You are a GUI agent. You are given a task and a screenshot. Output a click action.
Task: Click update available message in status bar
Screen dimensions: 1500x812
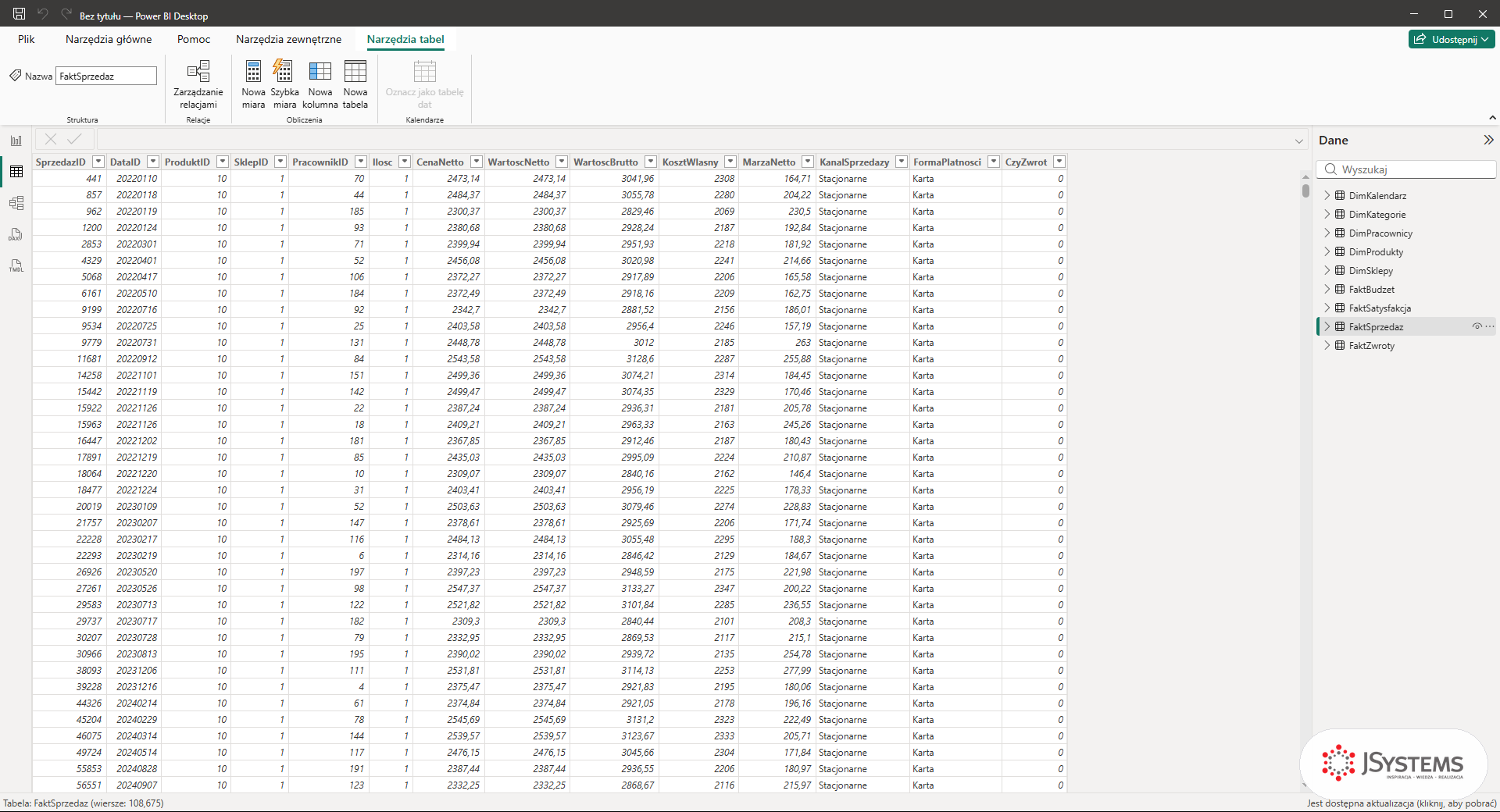coord(1402,803)
